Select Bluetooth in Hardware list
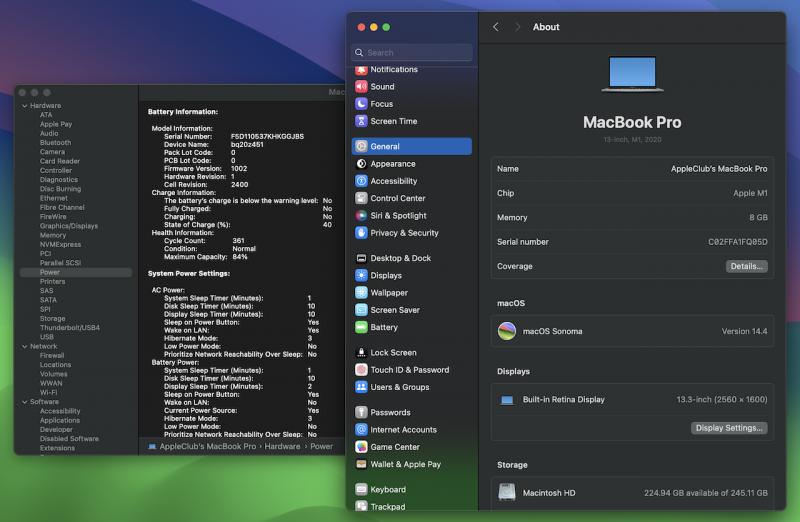The image size is (800, 522). pos(56,143)
